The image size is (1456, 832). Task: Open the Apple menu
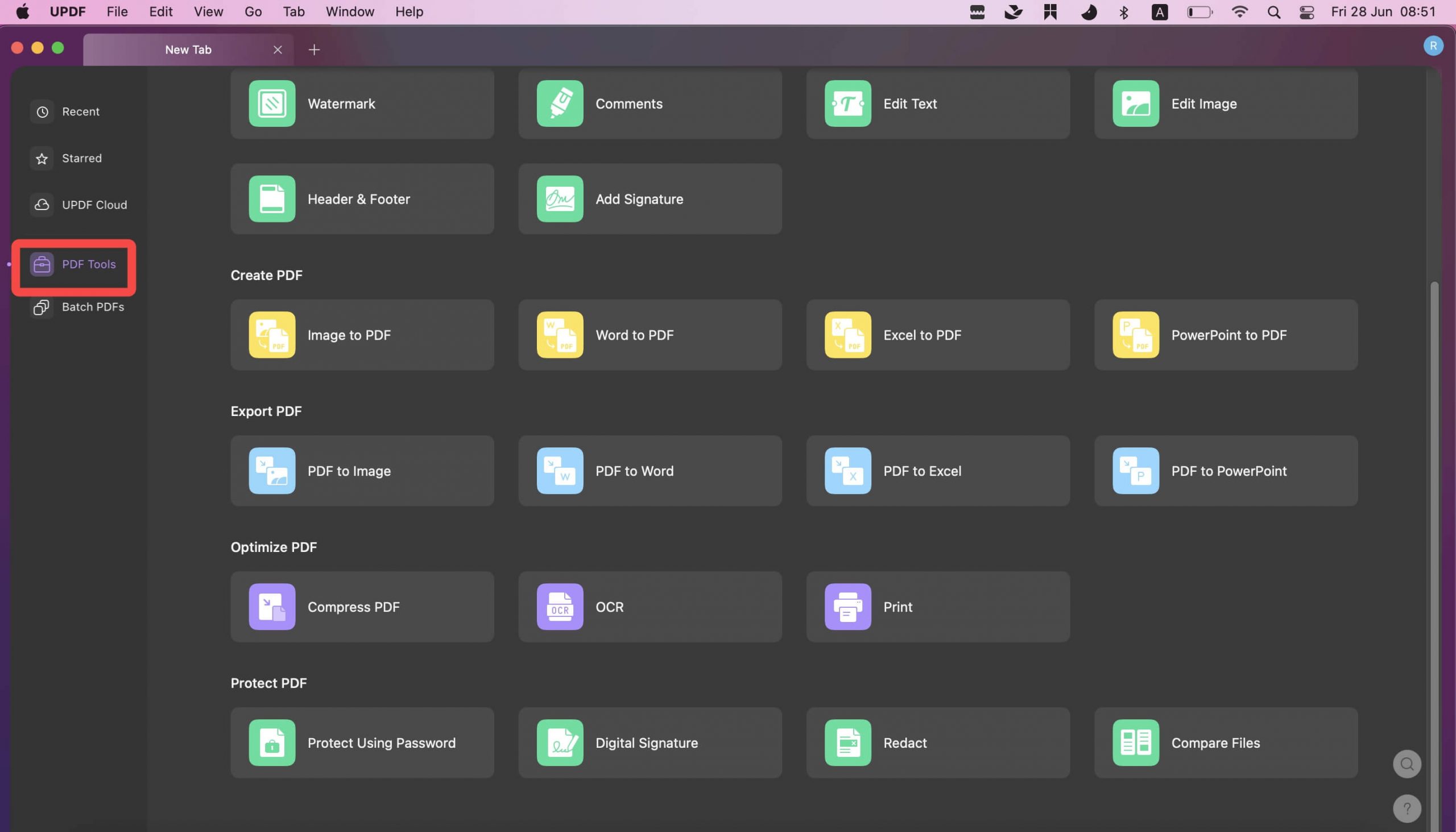22,12
